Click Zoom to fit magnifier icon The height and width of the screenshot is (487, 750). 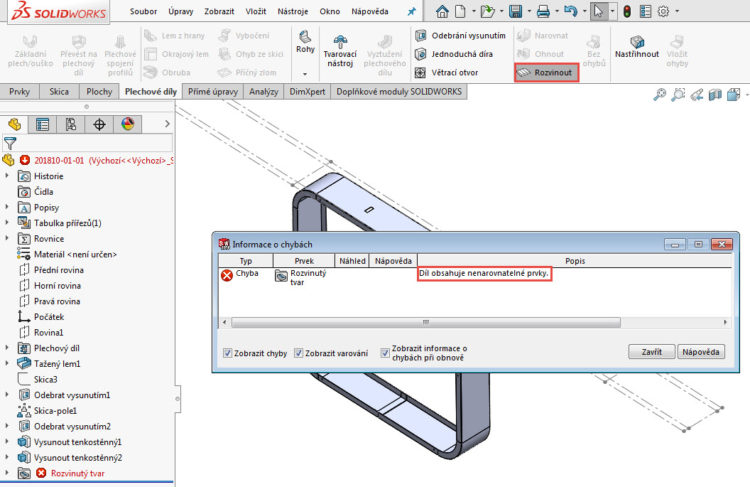[660, 95]
